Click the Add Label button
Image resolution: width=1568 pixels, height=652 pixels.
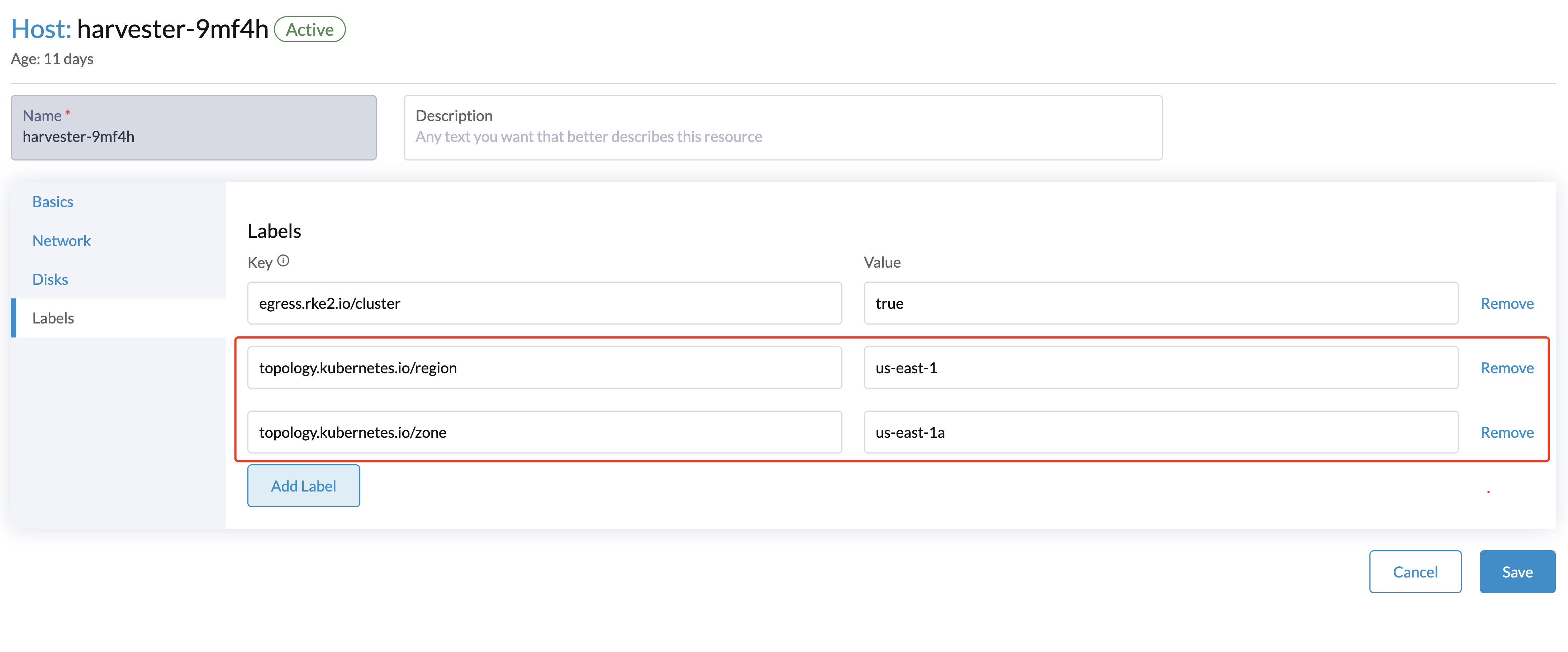[x=303, y=485]
